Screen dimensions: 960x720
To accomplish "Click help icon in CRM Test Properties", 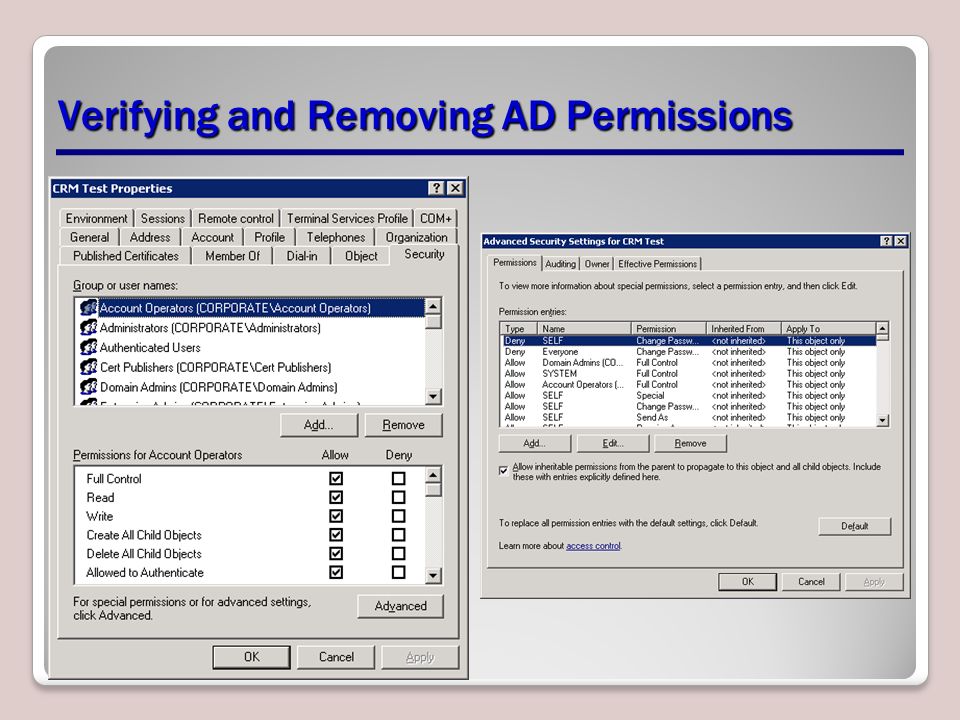I will pyautogui.click(x=435, y=188).
